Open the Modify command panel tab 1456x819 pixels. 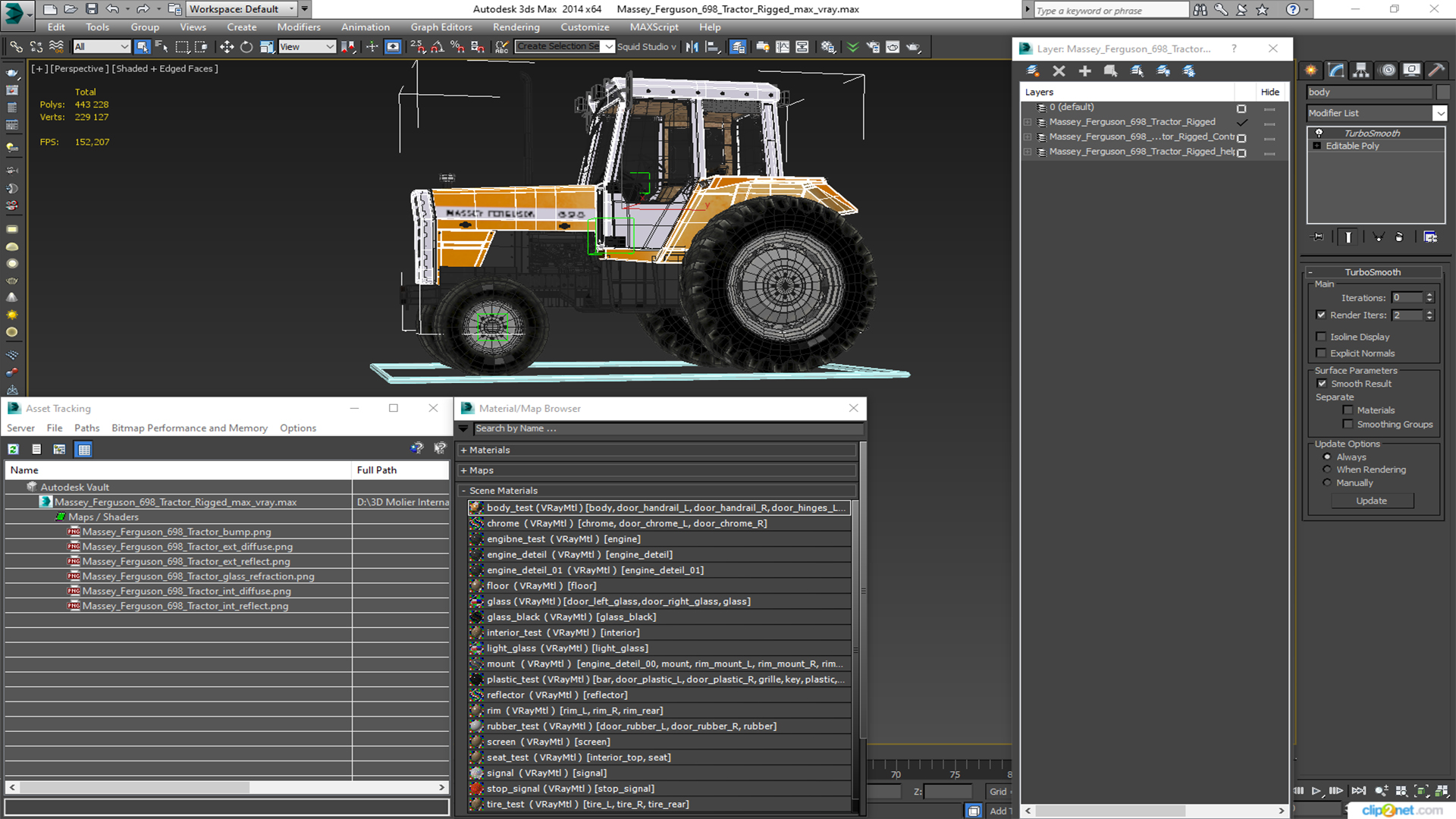click(x=1336, y=71)
